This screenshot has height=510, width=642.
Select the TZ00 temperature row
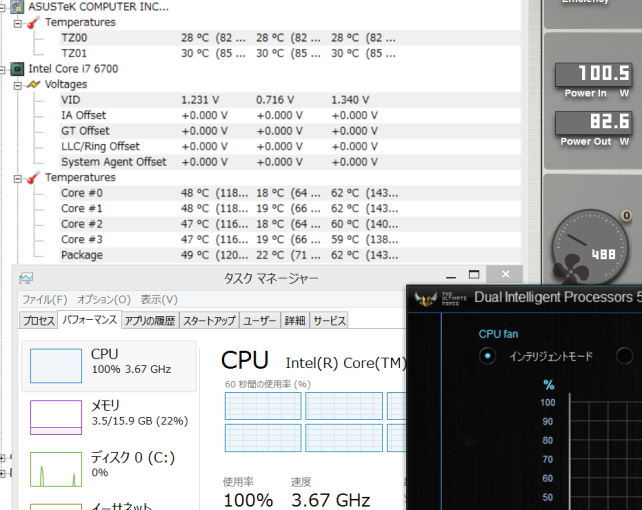coord(290,38)
